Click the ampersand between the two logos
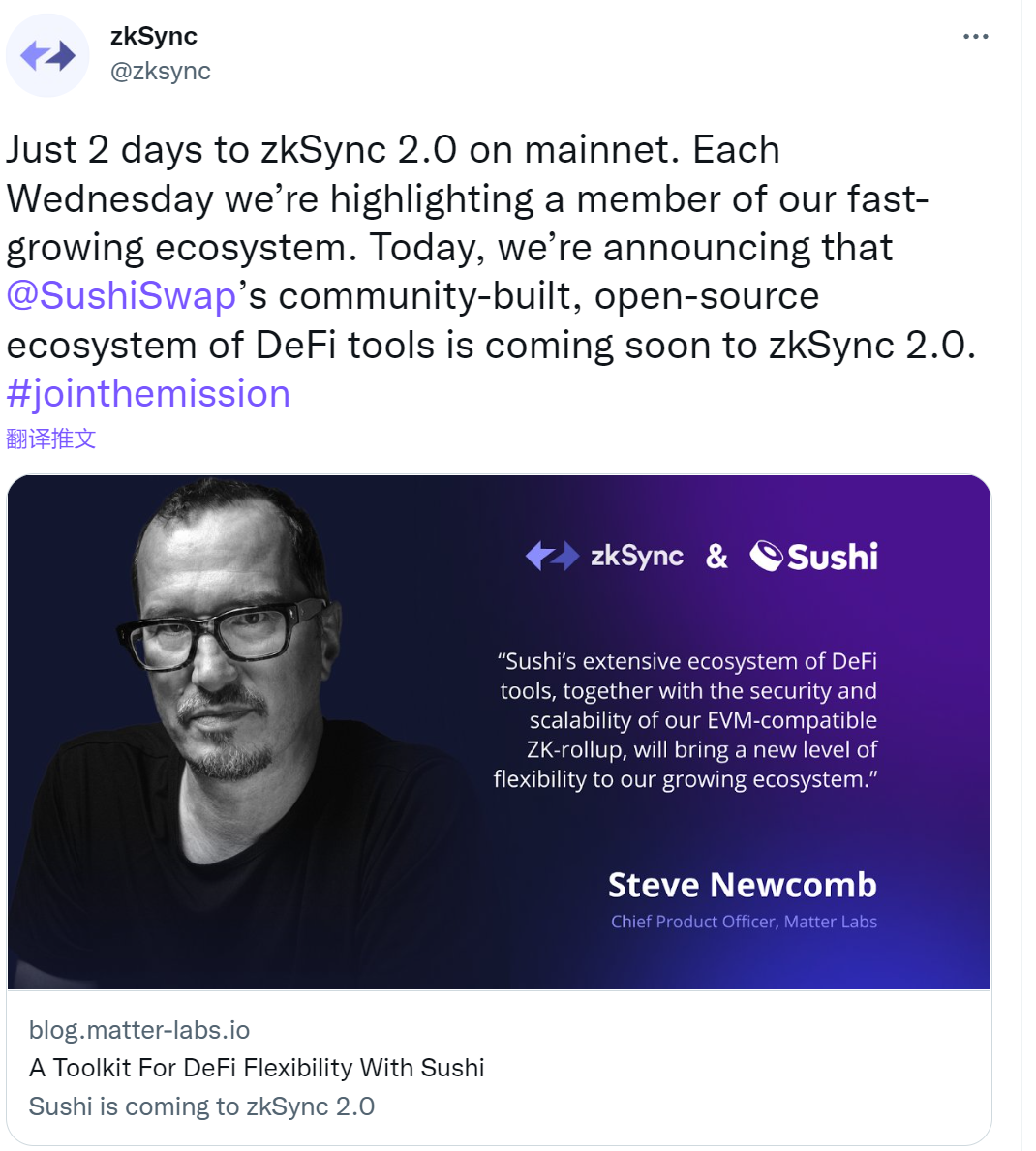 pyautogui.click(x=716, y=556)
